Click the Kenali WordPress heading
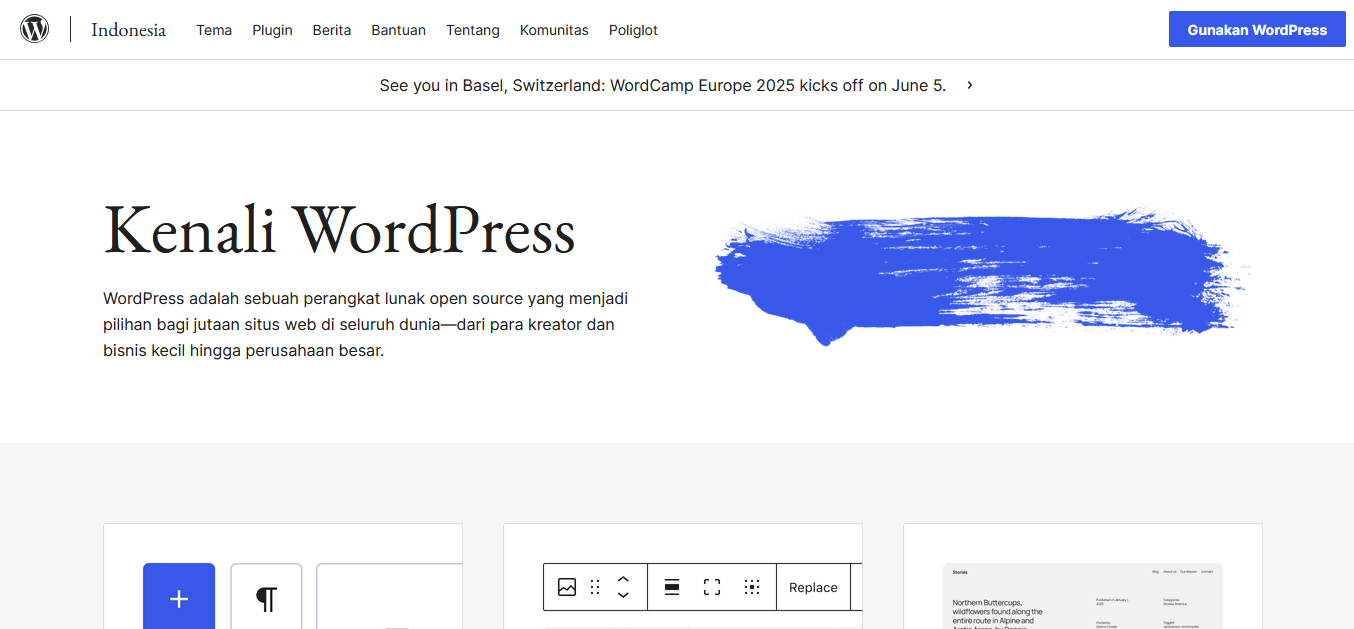The width and height of the screenshot is (1354, 629). pyautogui.click(x=339, y=230)
